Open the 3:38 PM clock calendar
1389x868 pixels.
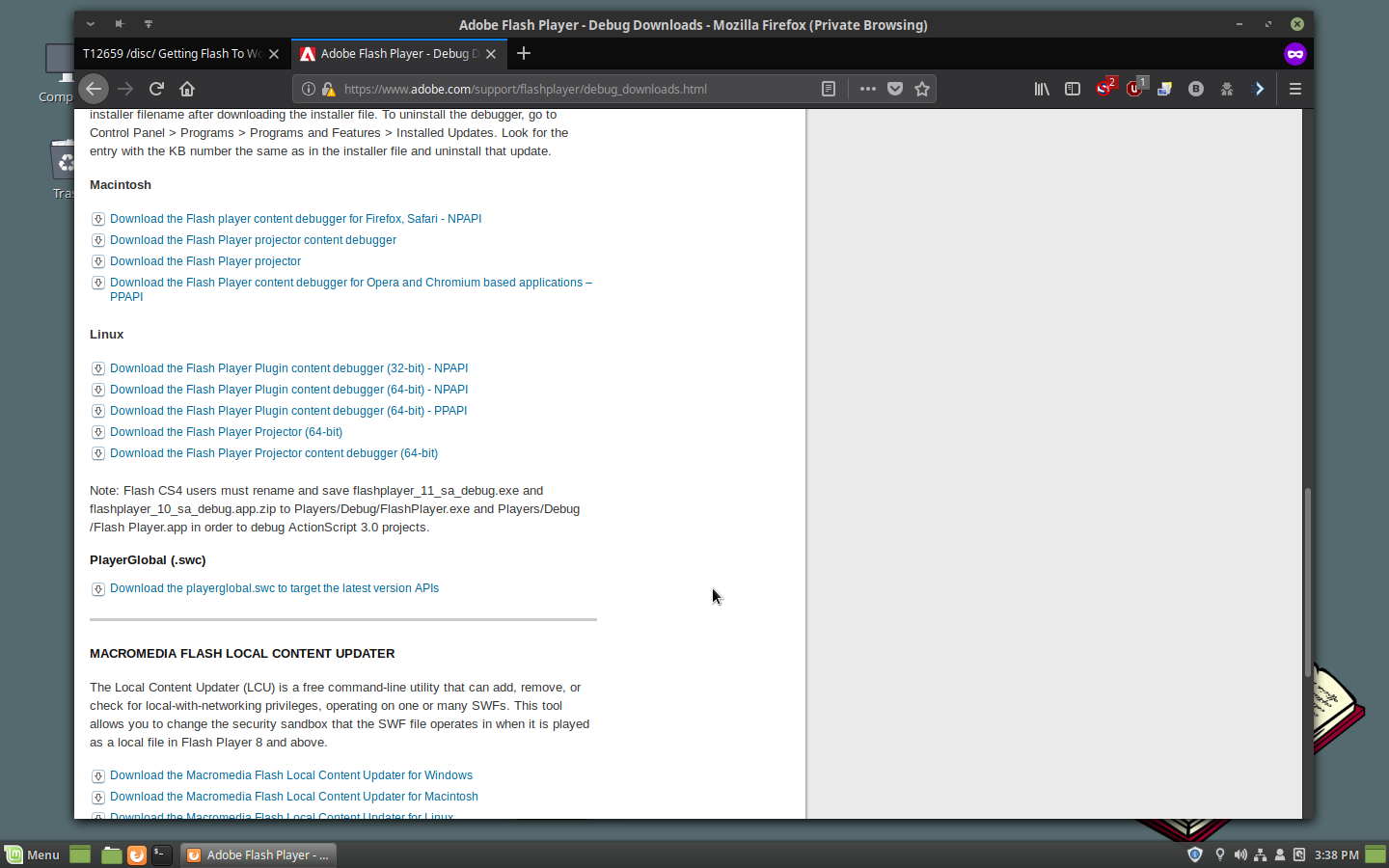[1337, 854]
